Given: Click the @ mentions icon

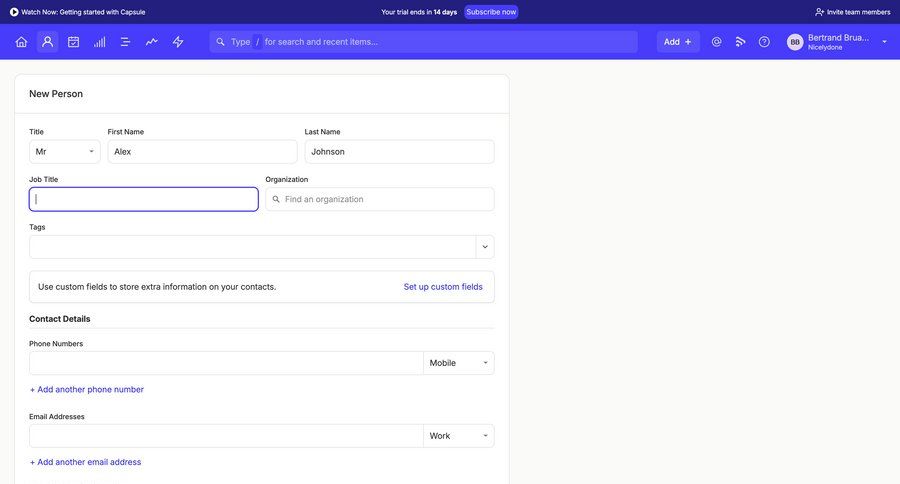Looking at the screenshot, I should point(716,42).
